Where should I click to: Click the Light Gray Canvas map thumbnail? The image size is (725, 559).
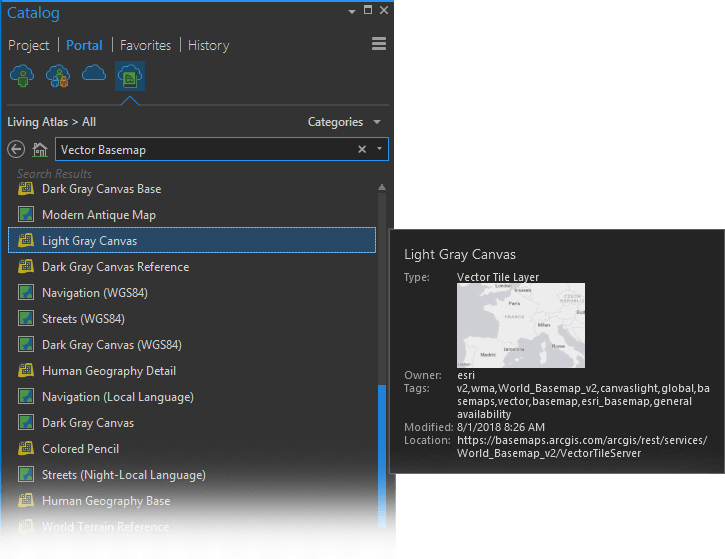(x=520, y=325)
